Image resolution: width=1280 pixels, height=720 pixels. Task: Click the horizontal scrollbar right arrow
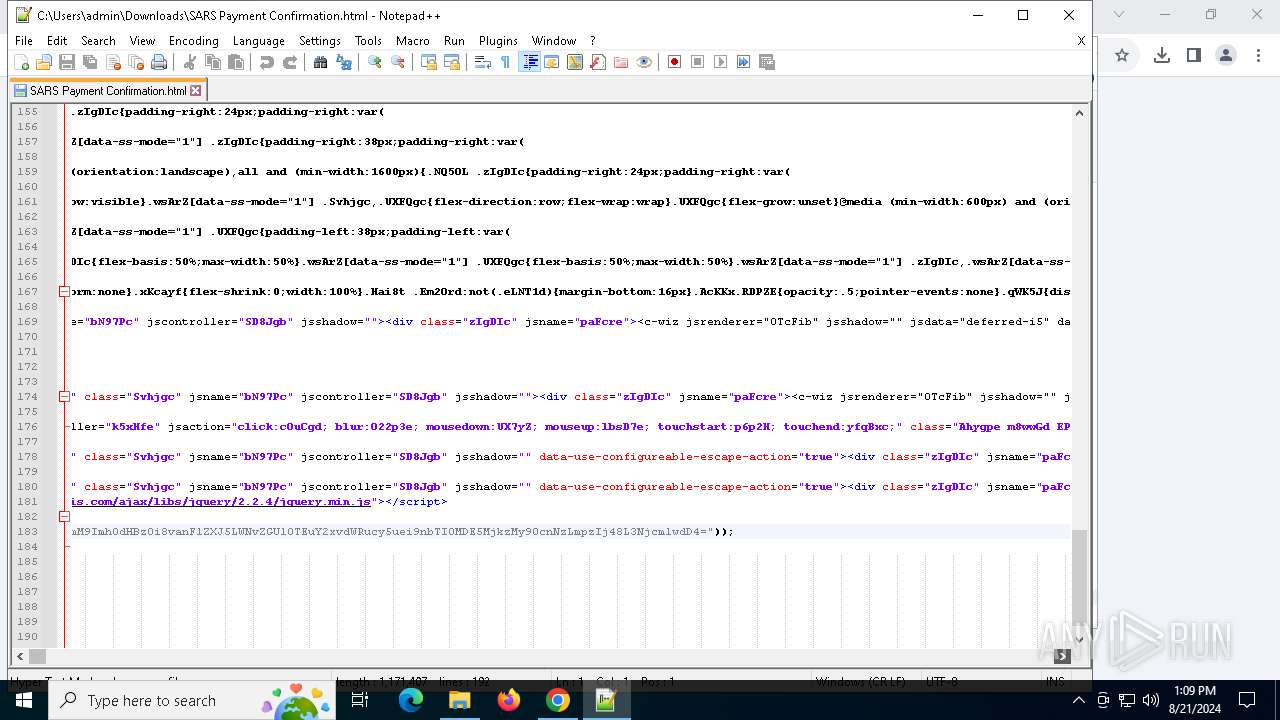pos(1062,656)
